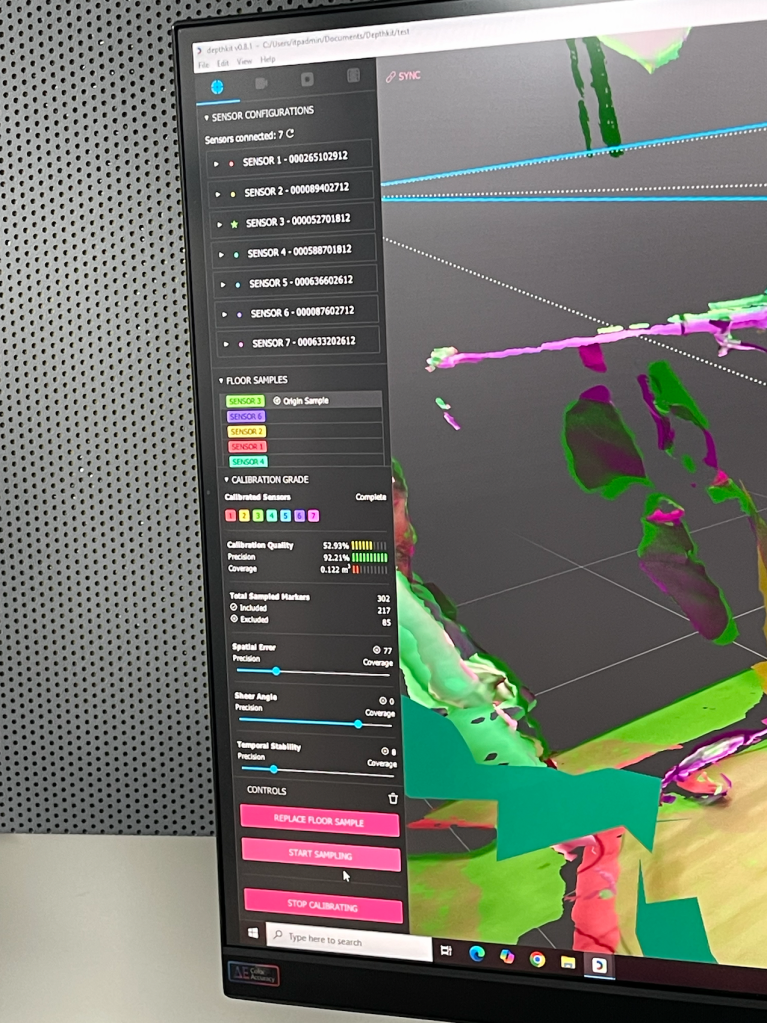The height and width of the screenshot is (1023, 767).
Task: Collapse the Calibration Grade section
Action: [226, 480]
